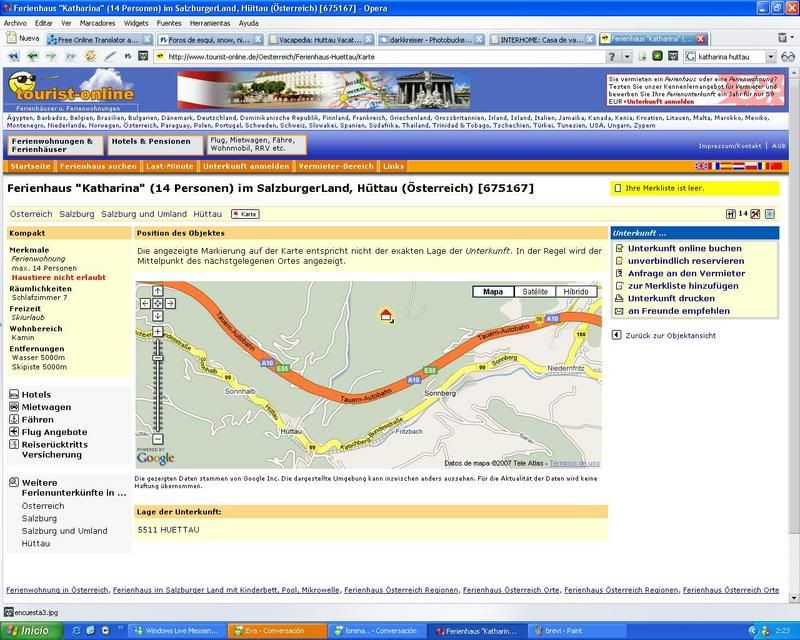
Task: Click the map zoom slider handle
Action: (158, 358)
